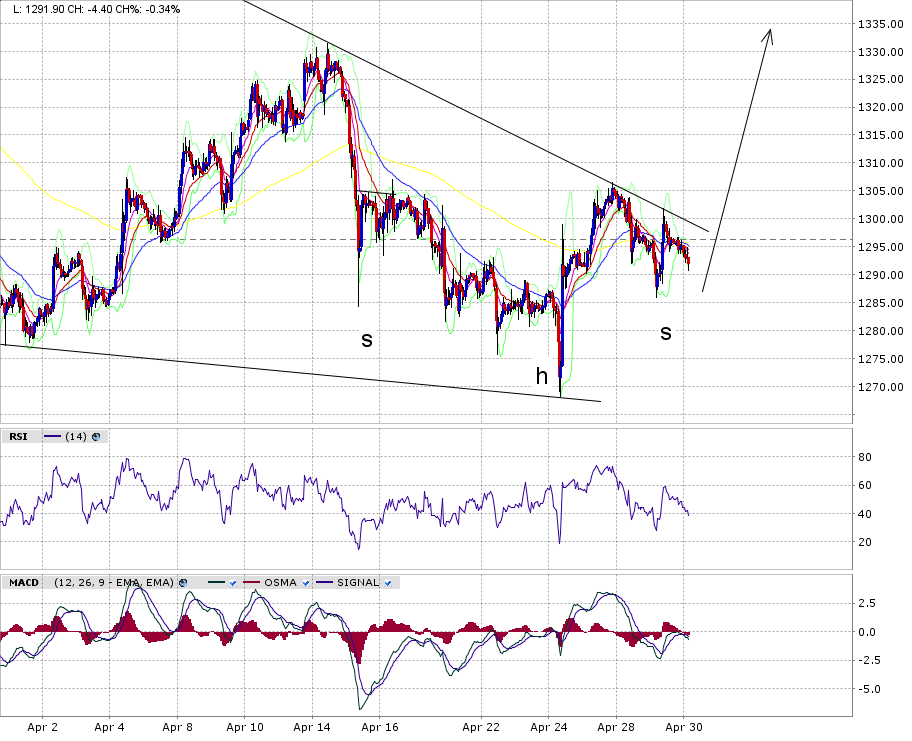Screen dimensions: 912x741
Task: Click the RSI indicator label
Action: coord(18,437)
